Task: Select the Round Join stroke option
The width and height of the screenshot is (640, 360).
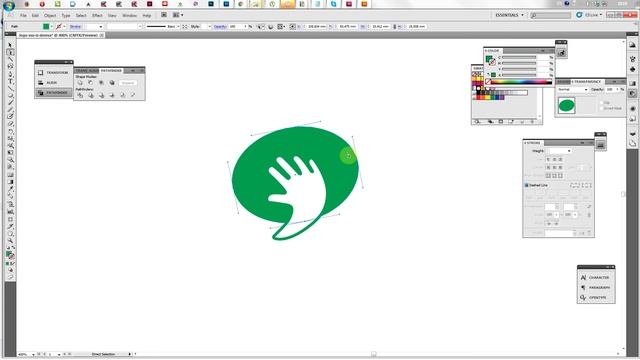Action: point(554,167)
